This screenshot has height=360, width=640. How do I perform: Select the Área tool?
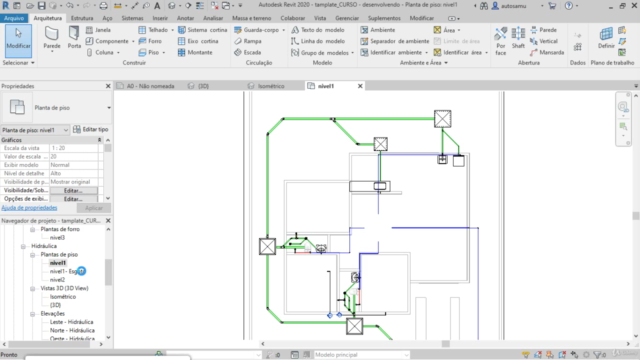[x=444, y=30]
